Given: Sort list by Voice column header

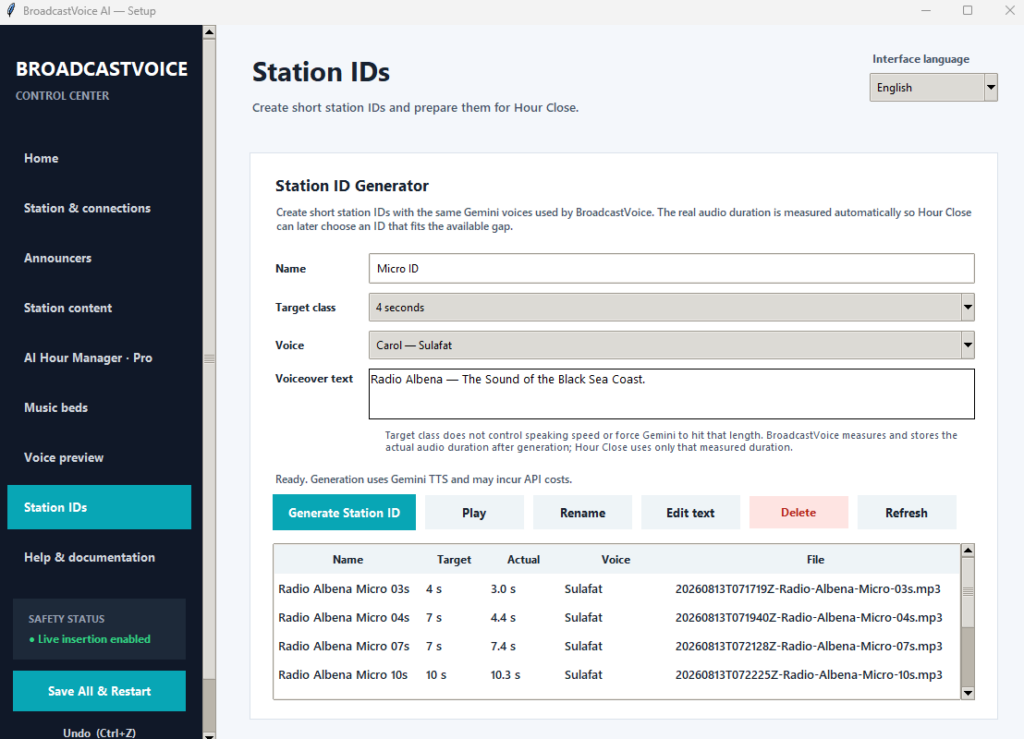Looking at the screenshot, I should [x=615, y=559].
